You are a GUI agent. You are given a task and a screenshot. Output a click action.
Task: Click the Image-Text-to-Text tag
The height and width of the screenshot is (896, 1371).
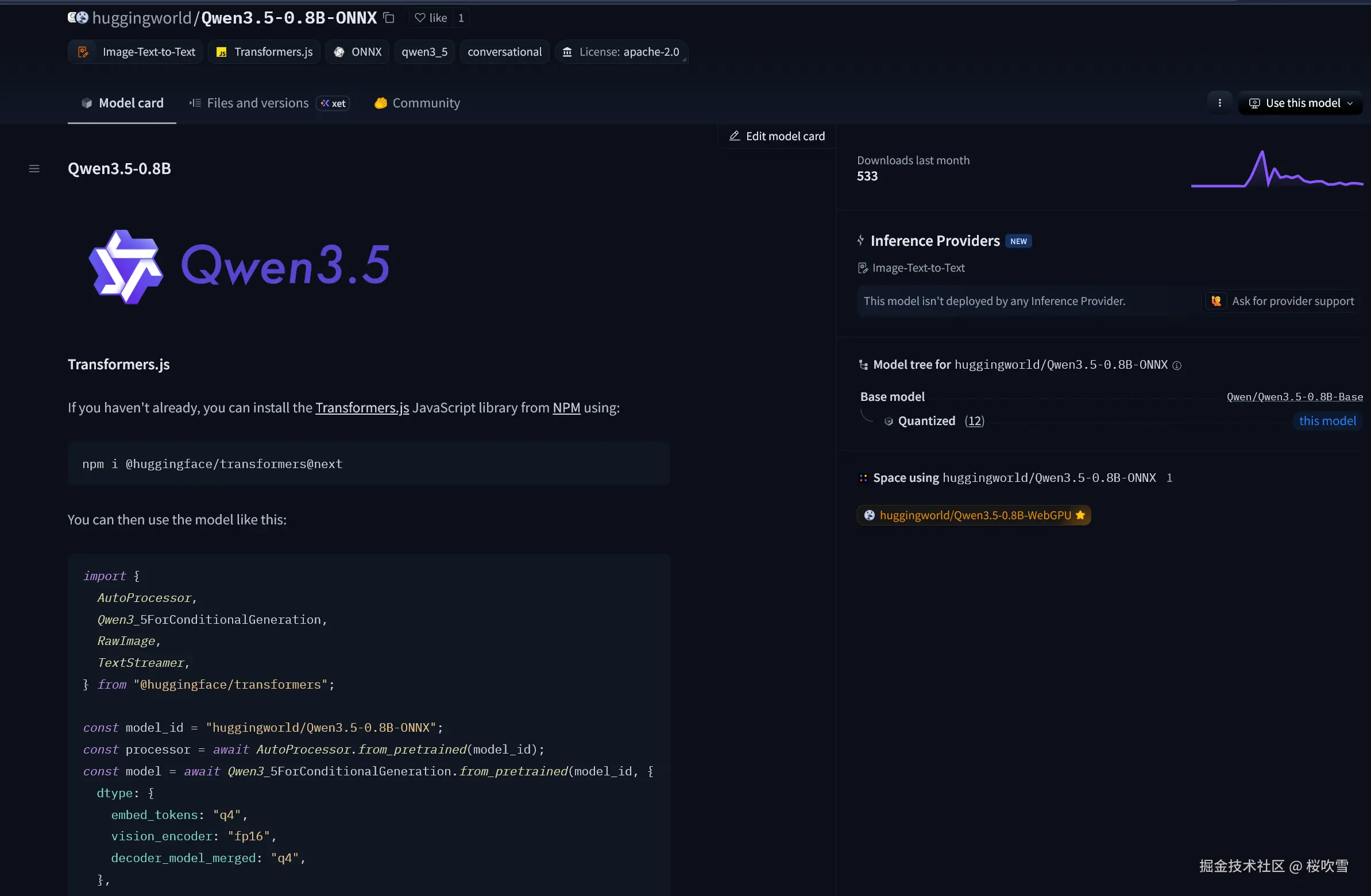[136, 52]
